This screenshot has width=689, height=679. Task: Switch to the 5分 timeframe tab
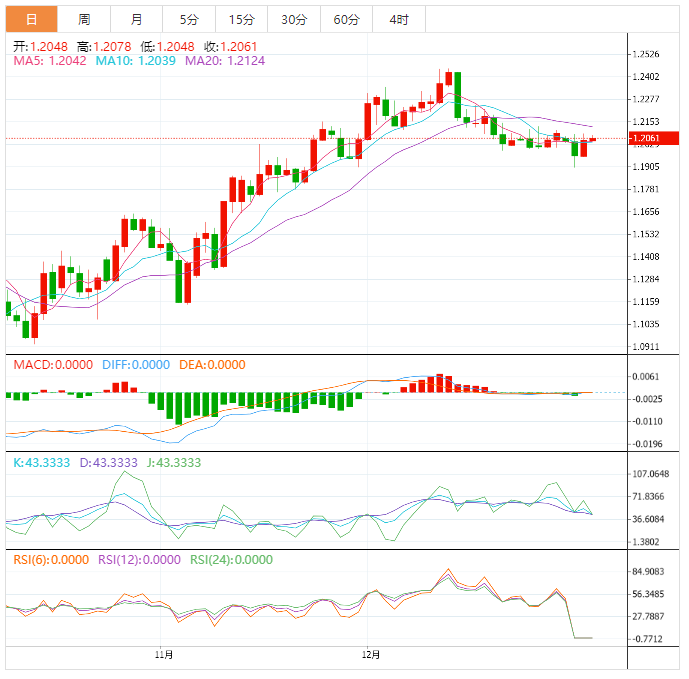(x=188, y=19)
